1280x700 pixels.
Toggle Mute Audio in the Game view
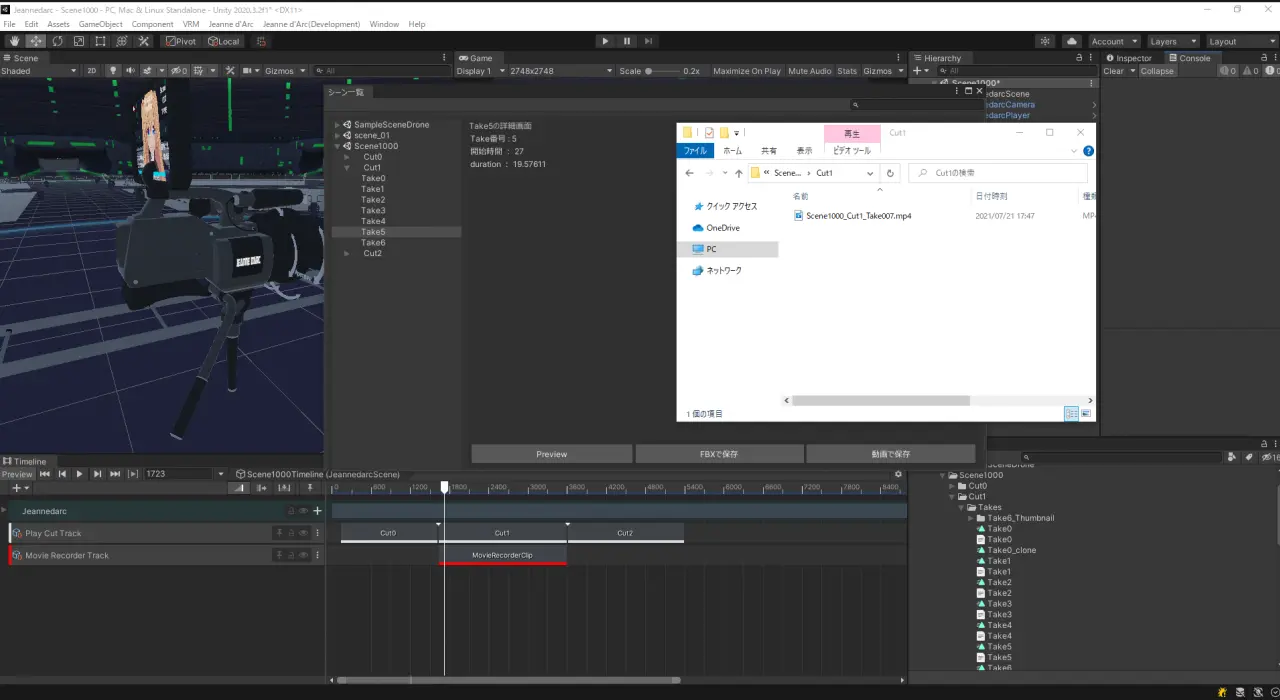coord(809,71)
